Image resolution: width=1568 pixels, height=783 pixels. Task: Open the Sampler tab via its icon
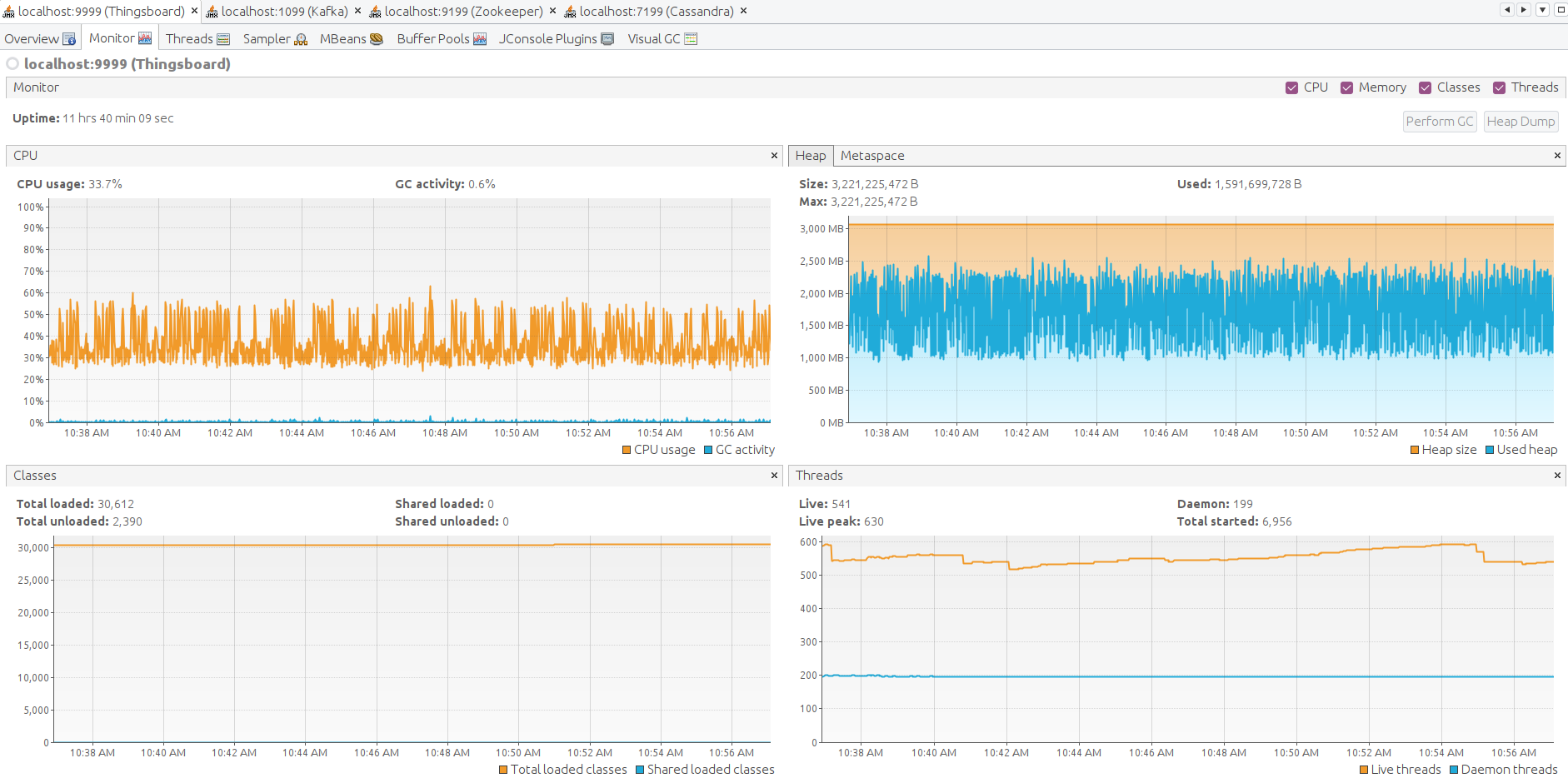point(301,39)
